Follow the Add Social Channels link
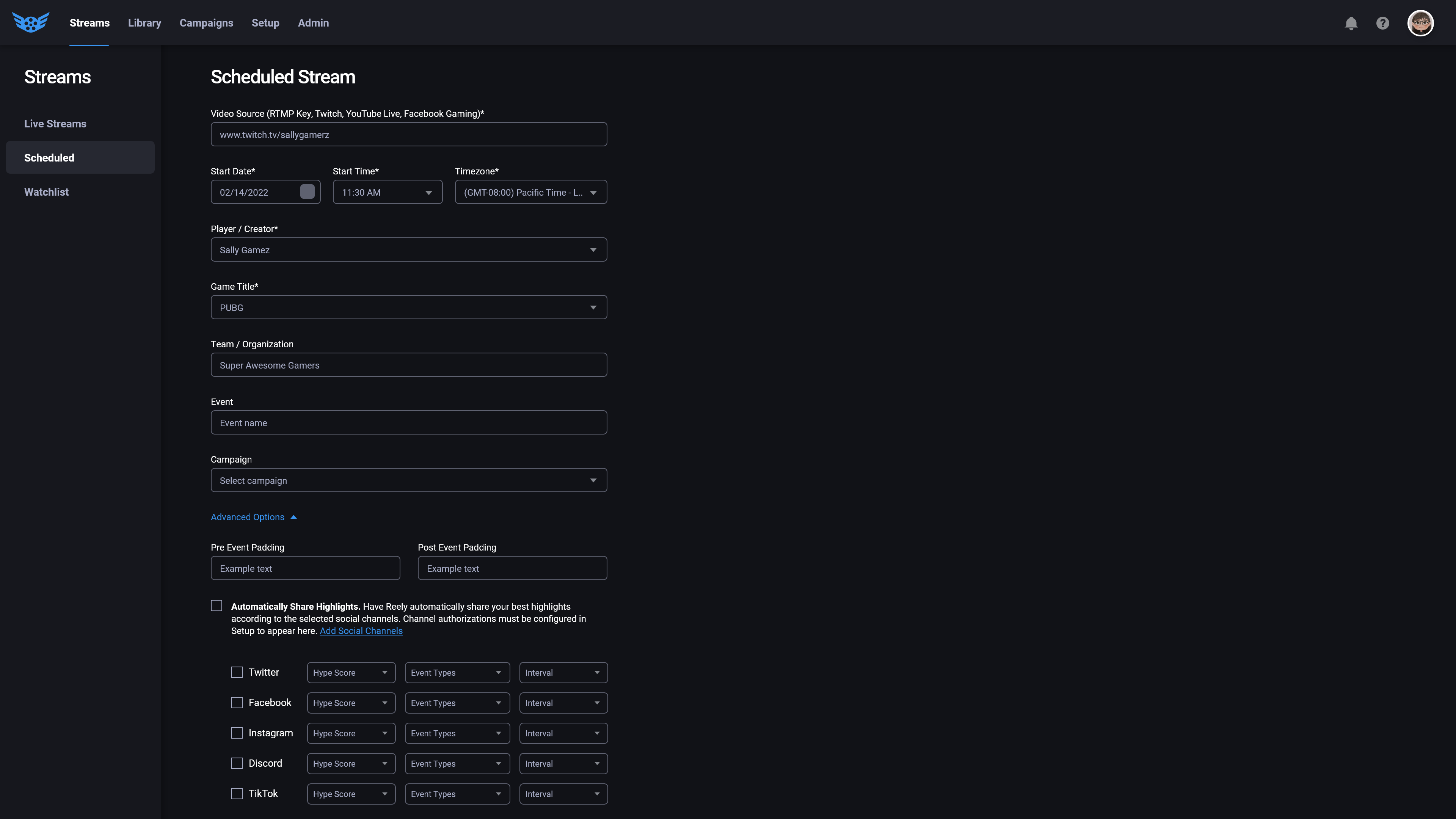Screen dimensions: 1456x819 click(361, 631)
